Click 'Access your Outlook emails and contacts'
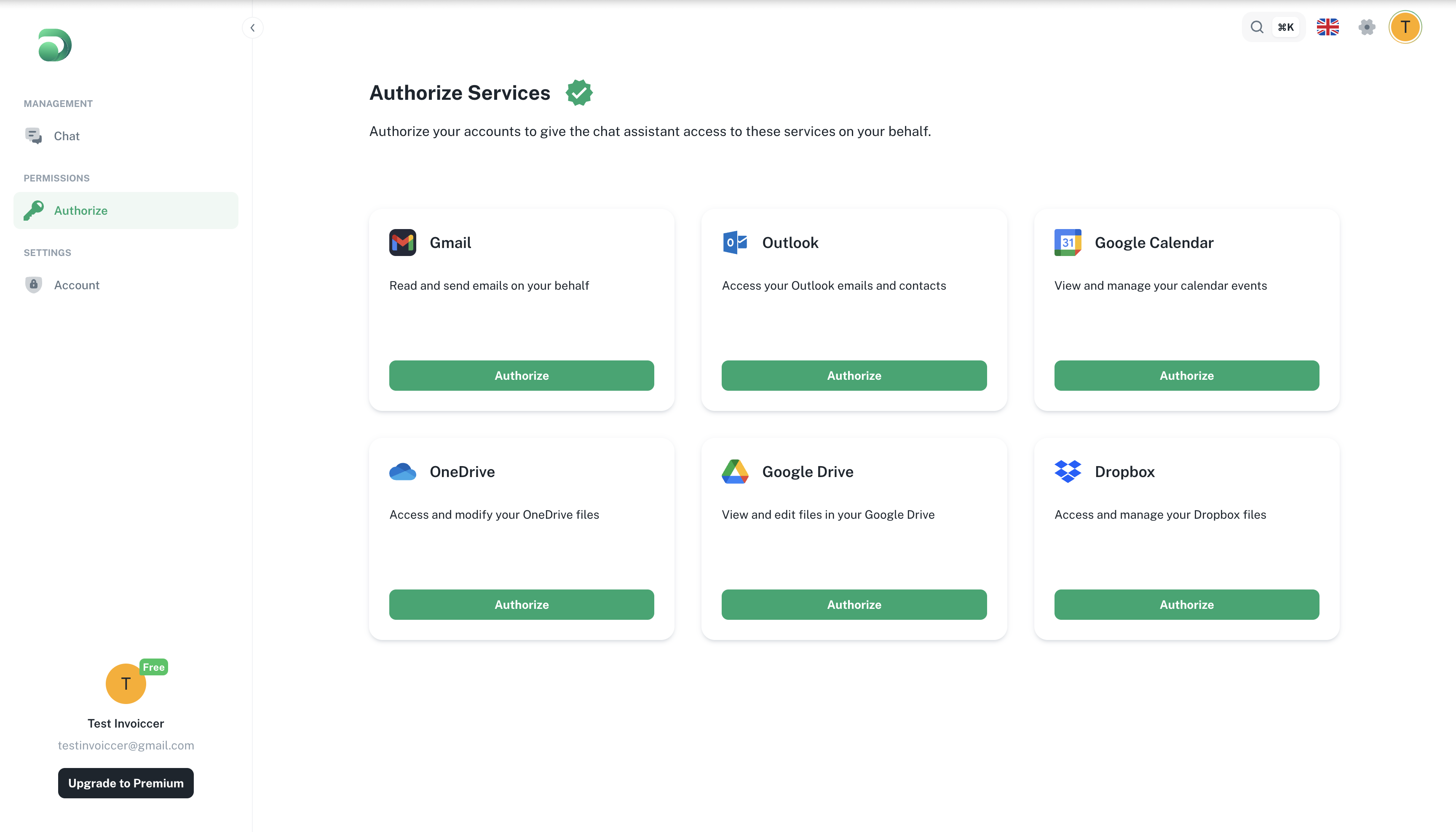The image size is (1456, 832). tap(833, 285)
